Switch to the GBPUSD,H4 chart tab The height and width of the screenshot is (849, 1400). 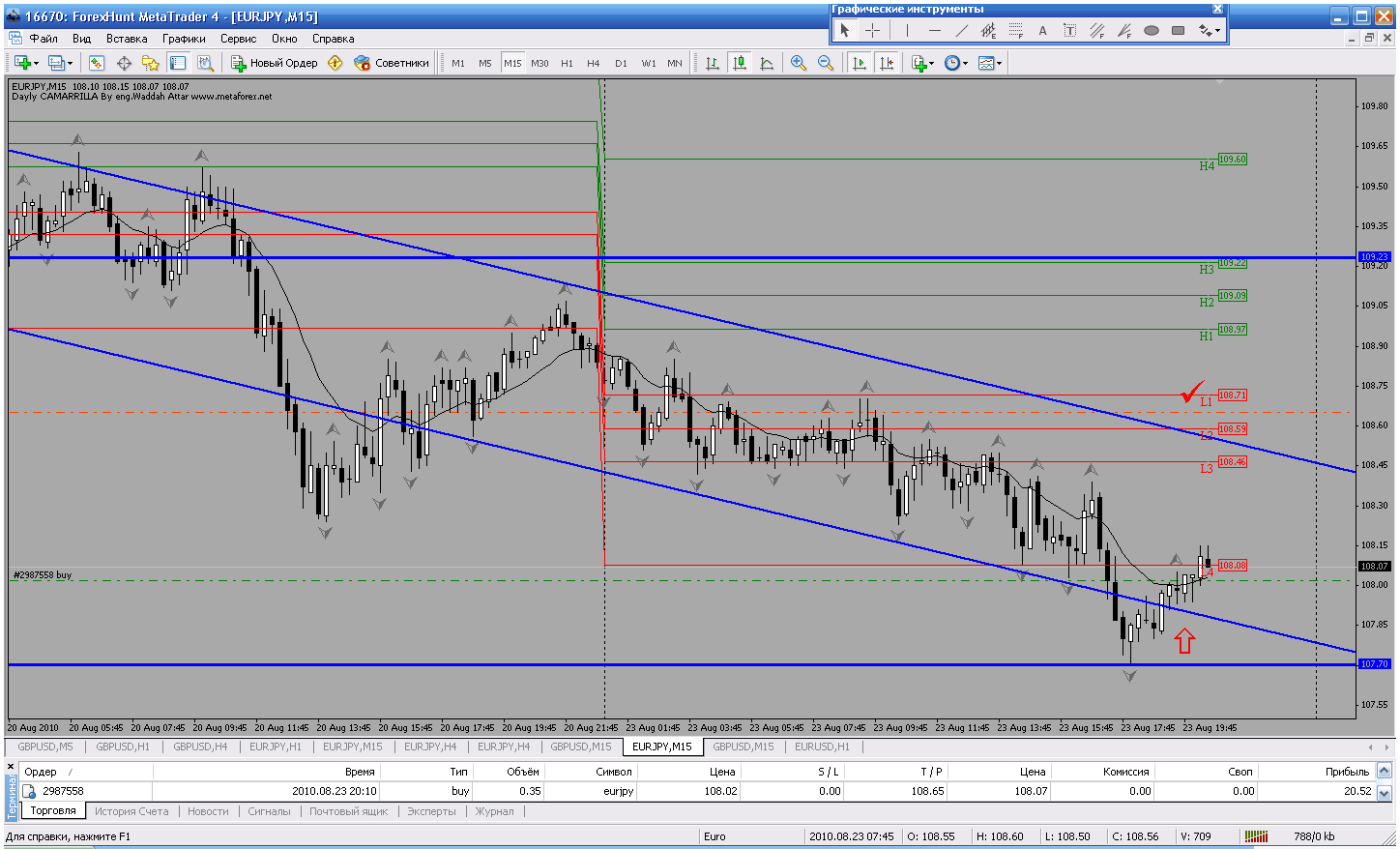click(x=200, y=747)
